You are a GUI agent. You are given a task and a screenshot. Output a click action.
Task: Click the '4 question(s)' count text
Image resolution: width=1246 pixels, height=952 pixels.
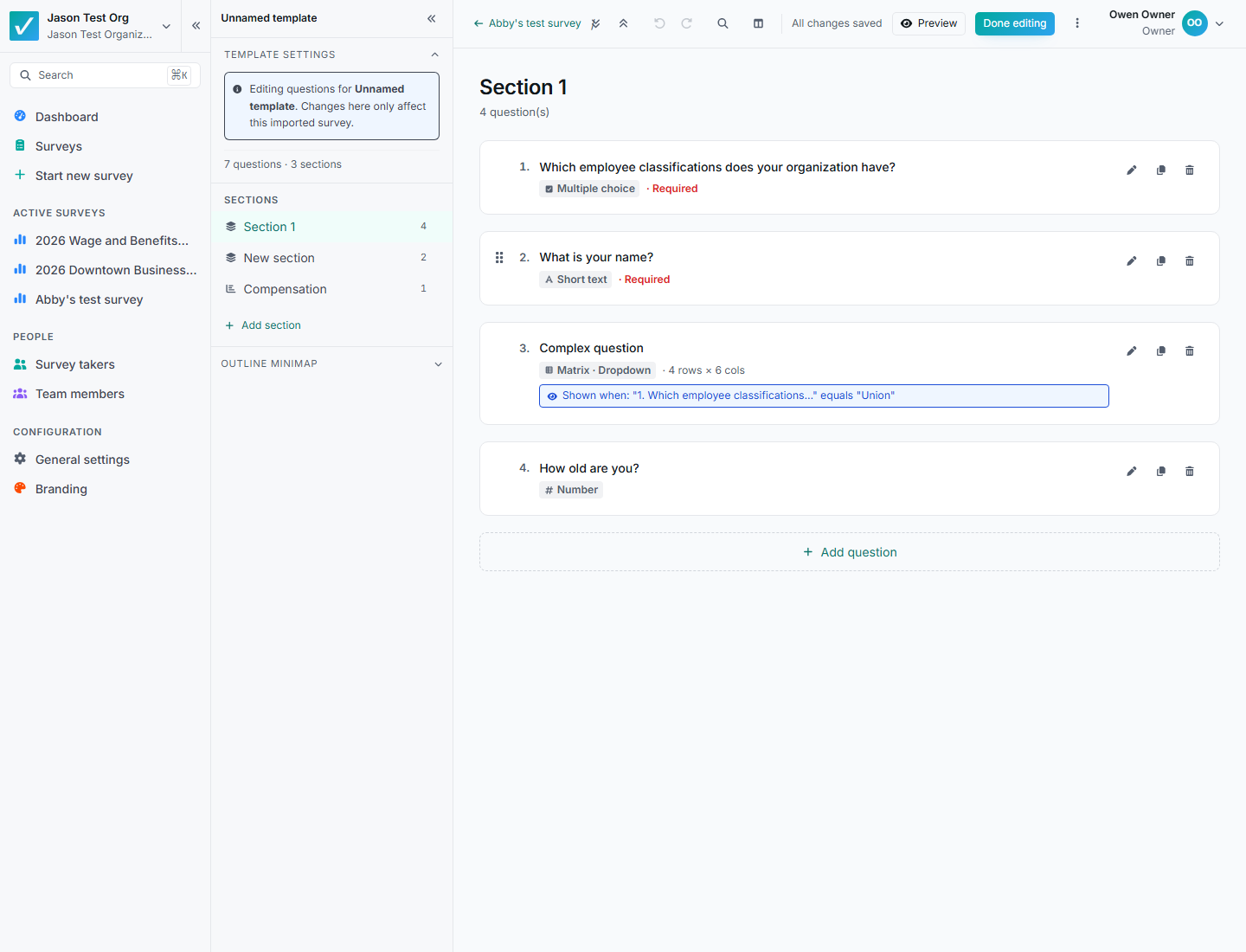tap(515, 113)
